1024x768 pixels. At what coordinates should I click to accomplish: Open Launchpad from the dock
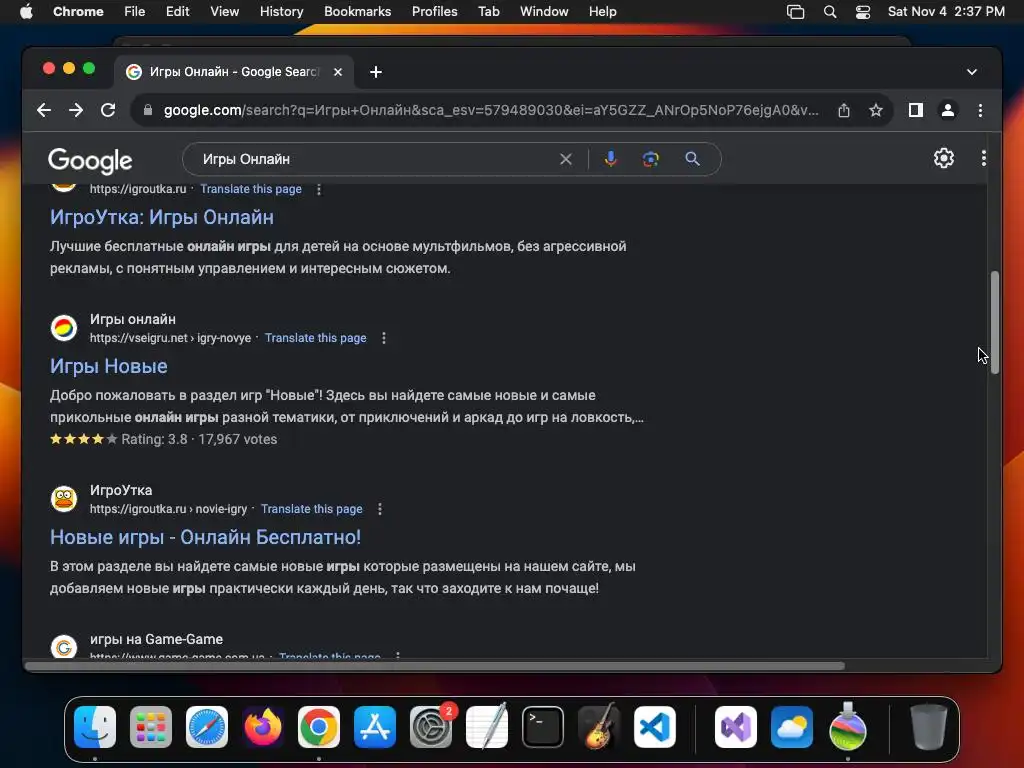click(x=151, y=727)
